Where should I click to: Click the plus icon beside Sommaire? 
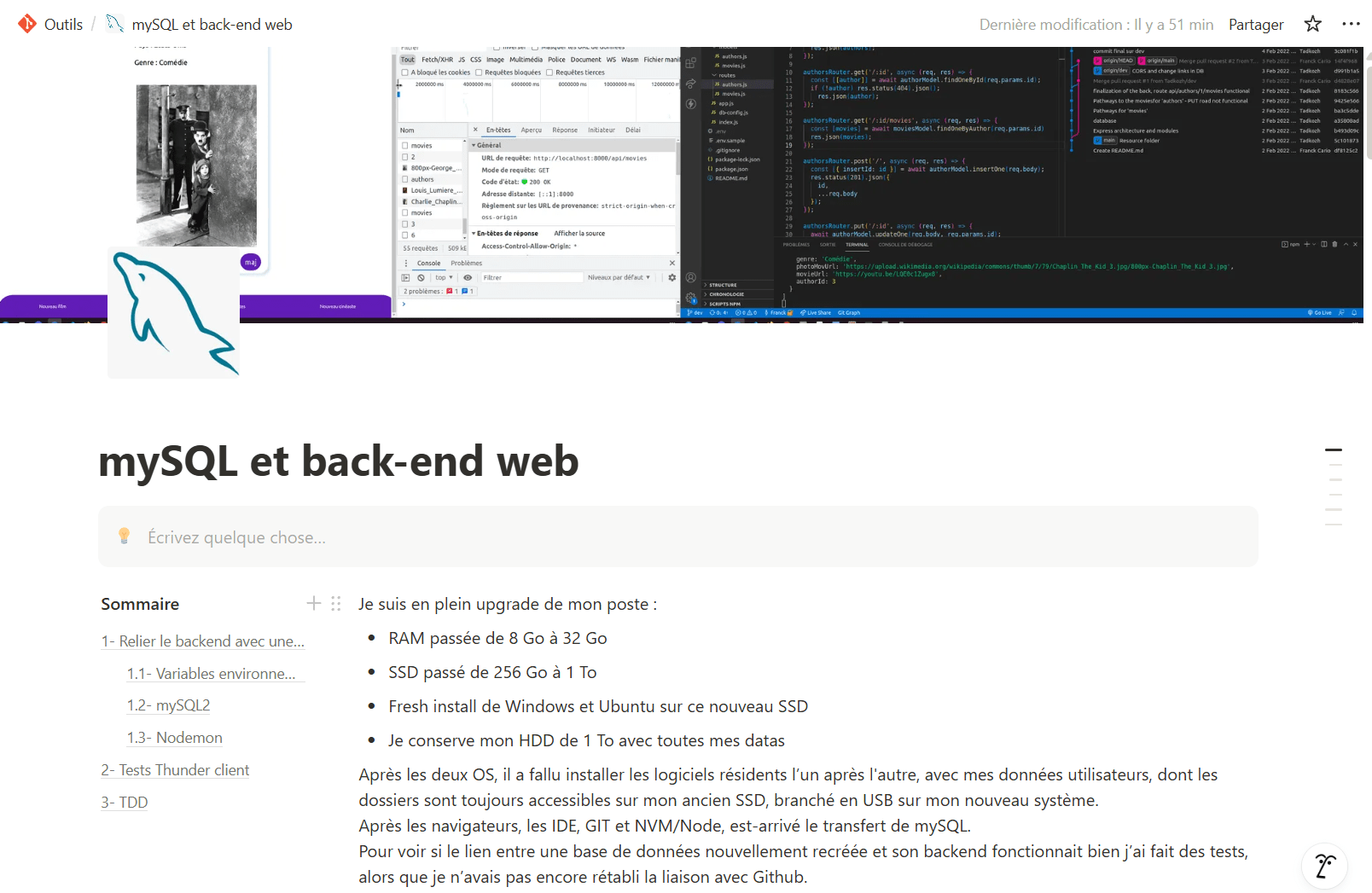click(313, 604)
